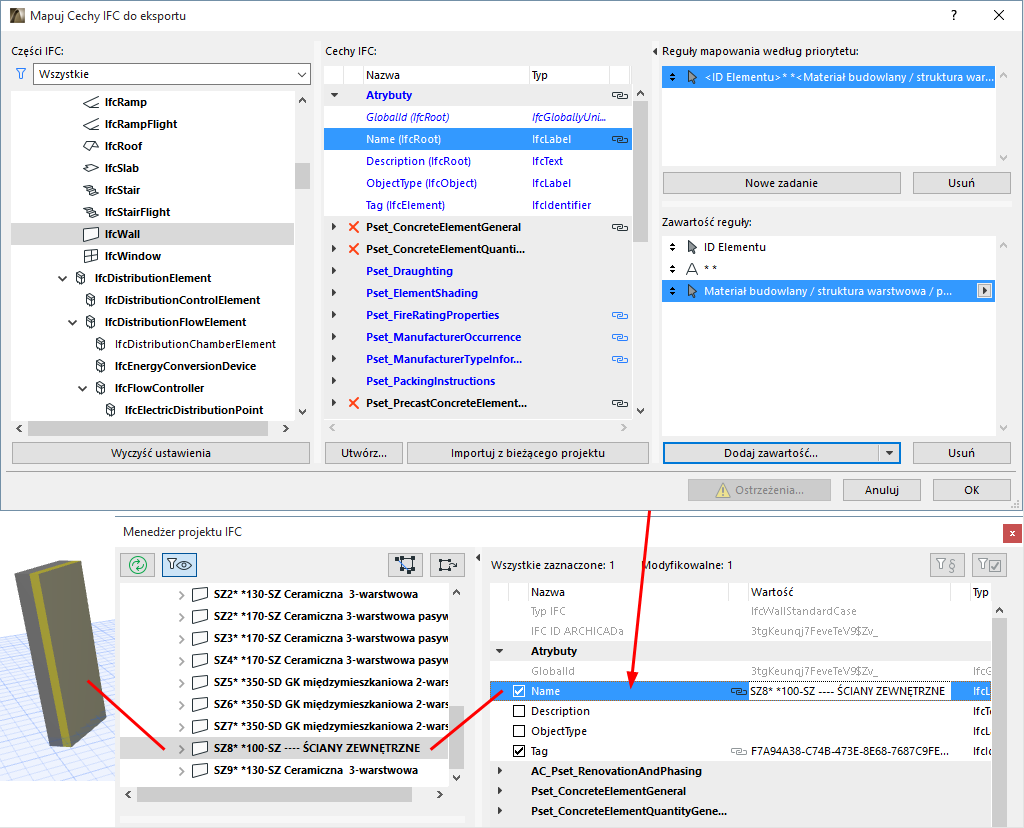Select the Tag (IfcElement) attribute row
Image resolution: width=1024 pixels, height=828 pixels.
[477, 205]
